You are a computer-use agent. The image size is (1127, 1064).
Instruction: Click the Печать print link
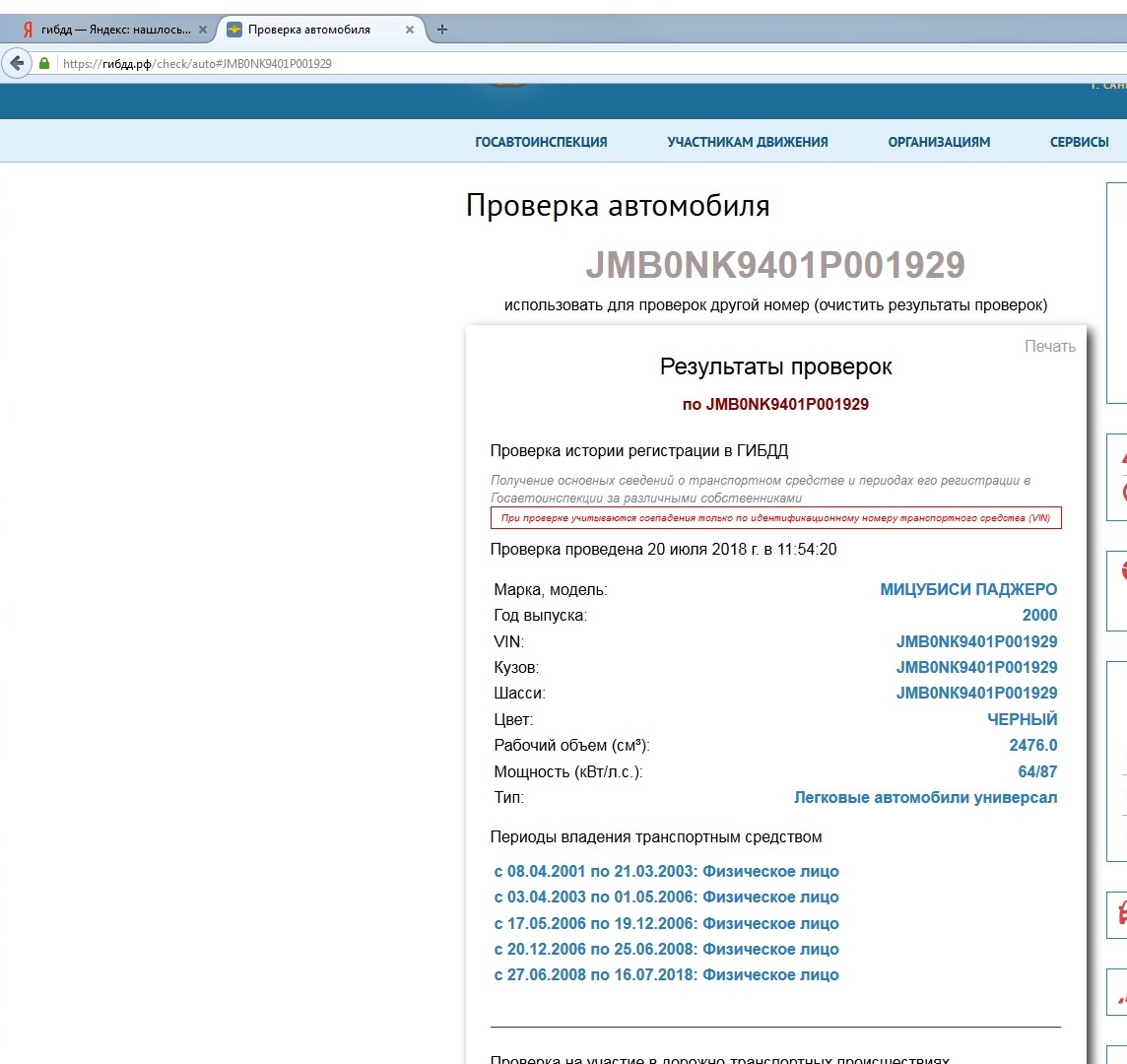pyautogui.click(x=1050, y=346)
